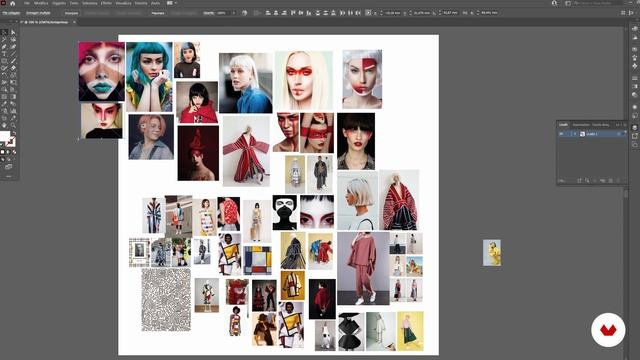The image size is (640, 360).
Task: Set paint mode to solid Color
Action: tap(3, 152)
